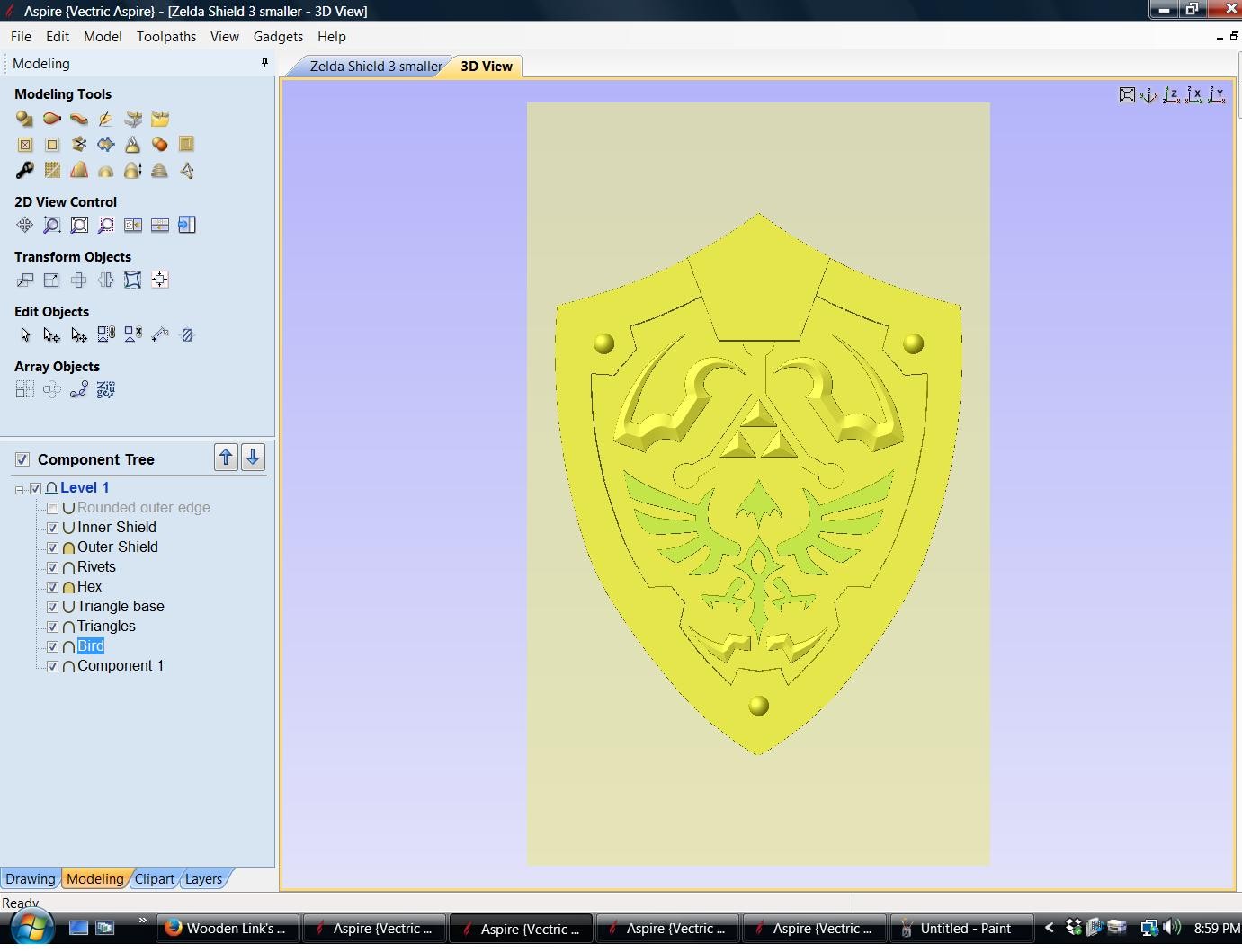View model down the Z axis

point(1172,94)
